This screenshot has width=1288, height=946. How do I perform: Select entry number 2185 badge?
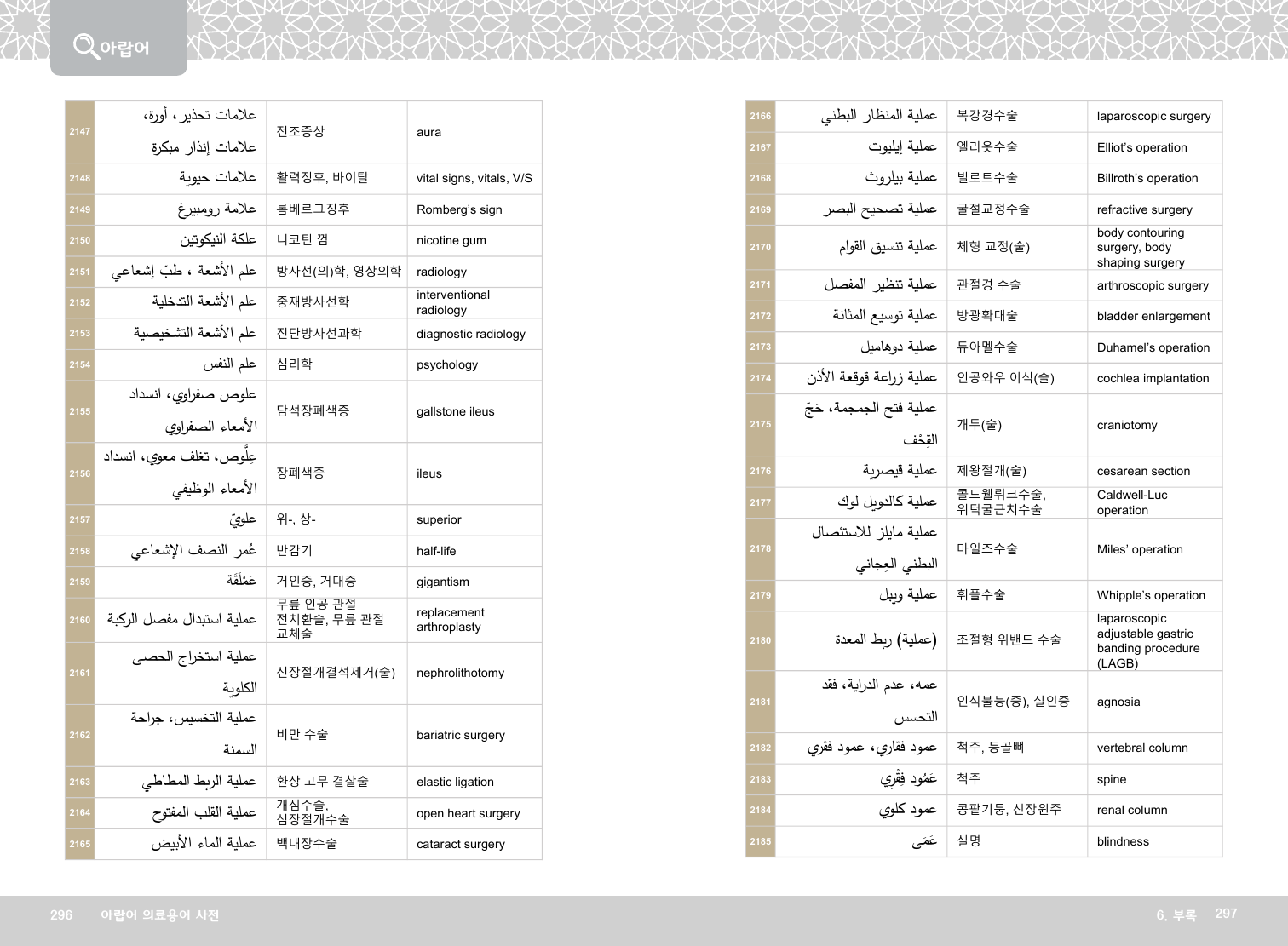(x=761, y=841)
